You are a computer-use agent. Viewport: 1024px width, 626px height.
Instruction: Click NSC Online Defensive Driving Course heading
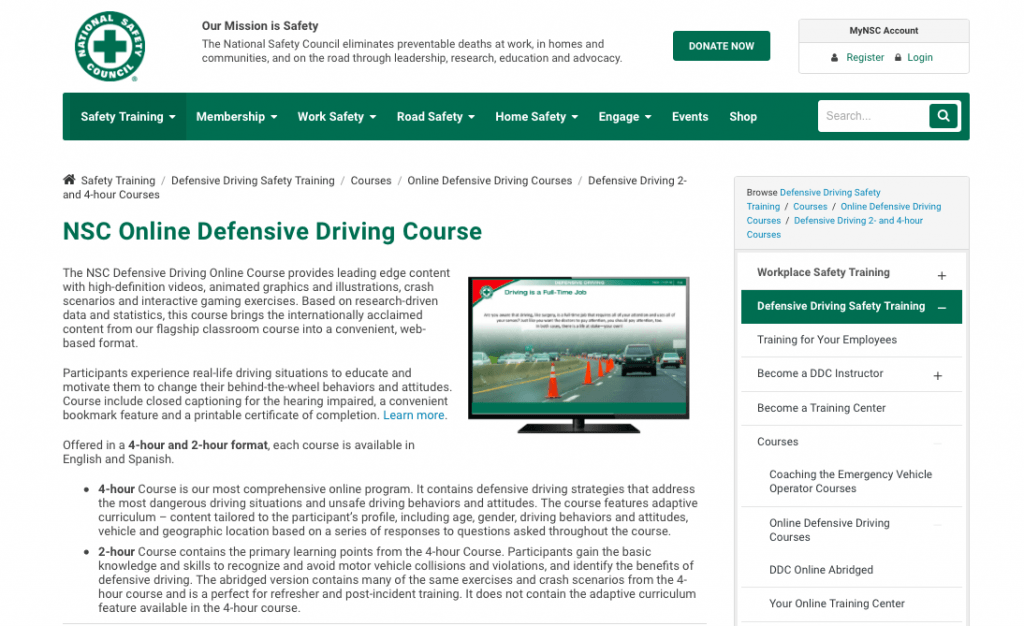coord(272,232)
